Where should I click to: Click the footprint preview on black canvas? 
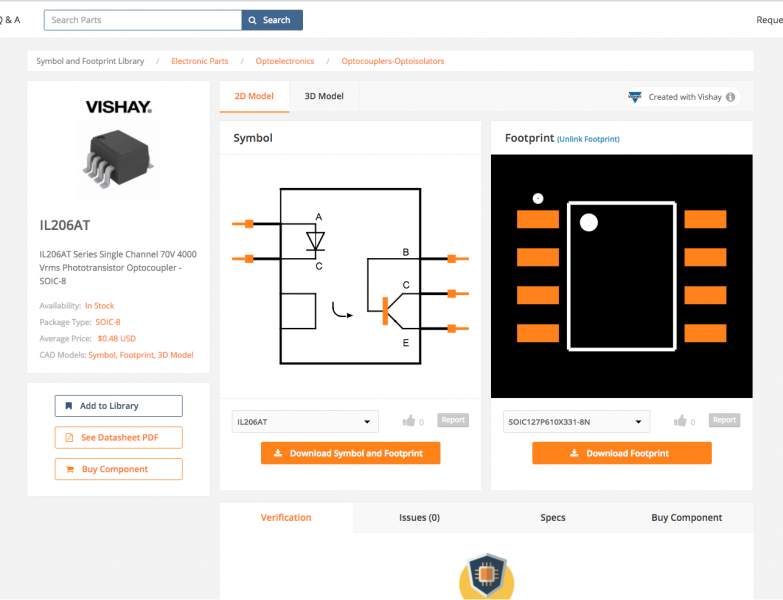[622, 276]
